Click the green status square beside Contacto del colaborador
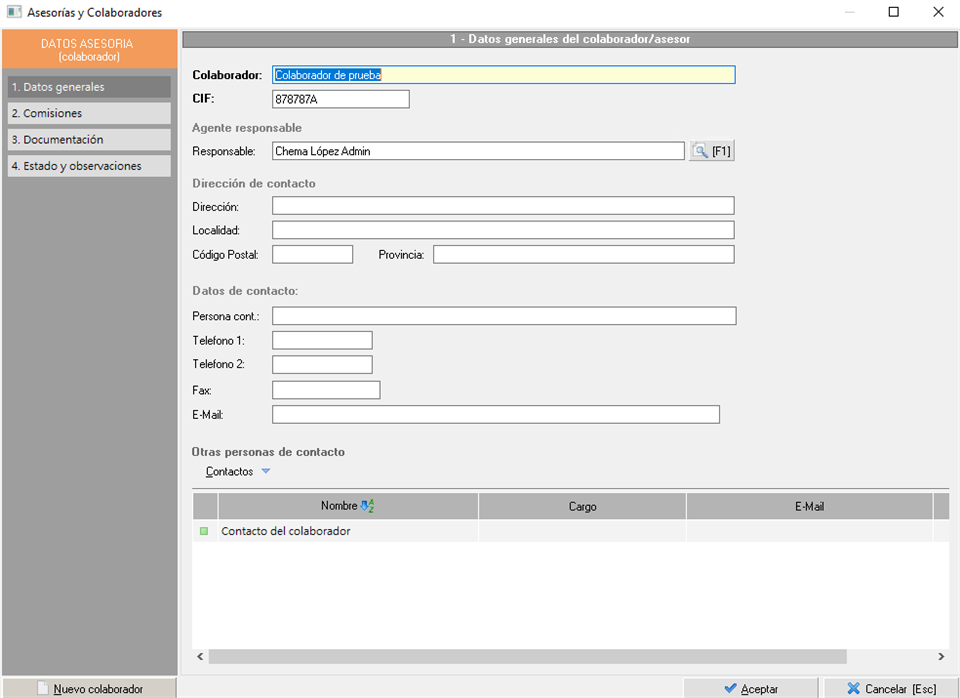Image resolution: width=960 pixels, height=698 pixels. (204, 531)
